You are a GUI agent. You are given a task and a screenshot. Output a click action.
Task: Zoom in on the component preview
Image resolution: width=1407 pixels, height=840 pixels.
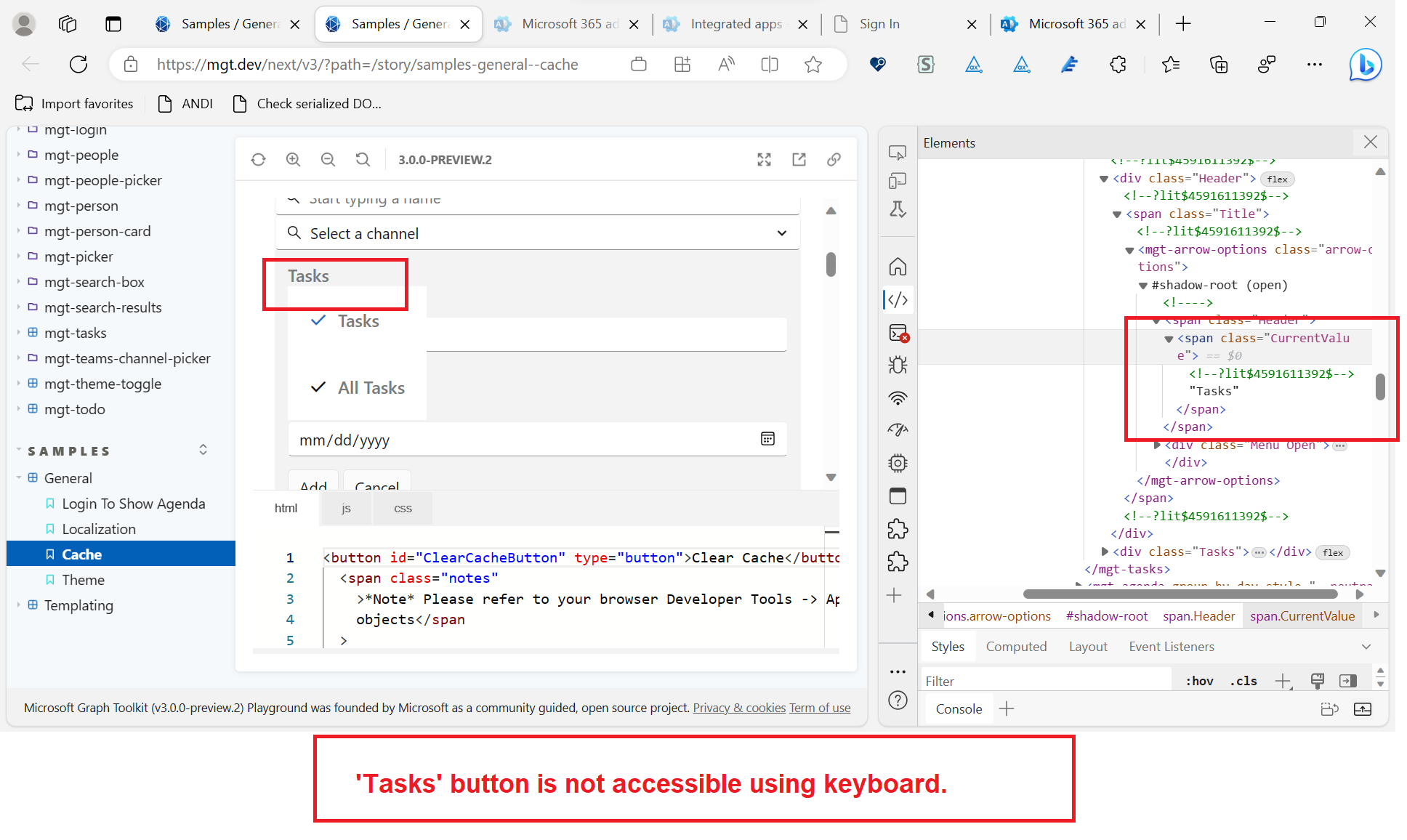click(x=293, y=159)
